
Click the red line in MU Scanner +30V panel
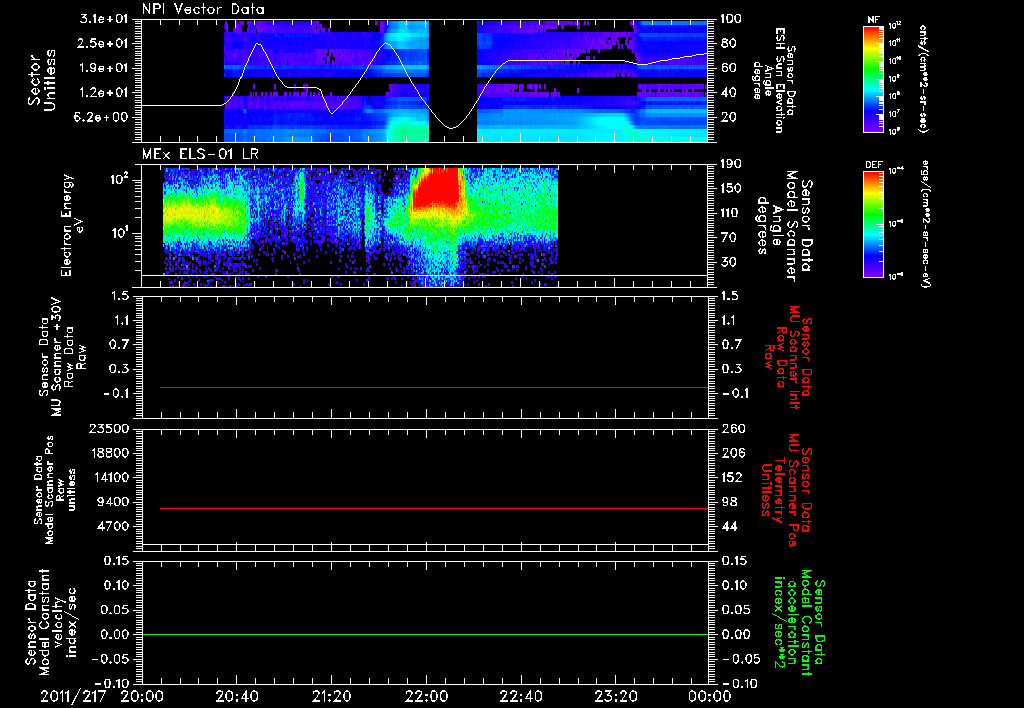point(434,387)
